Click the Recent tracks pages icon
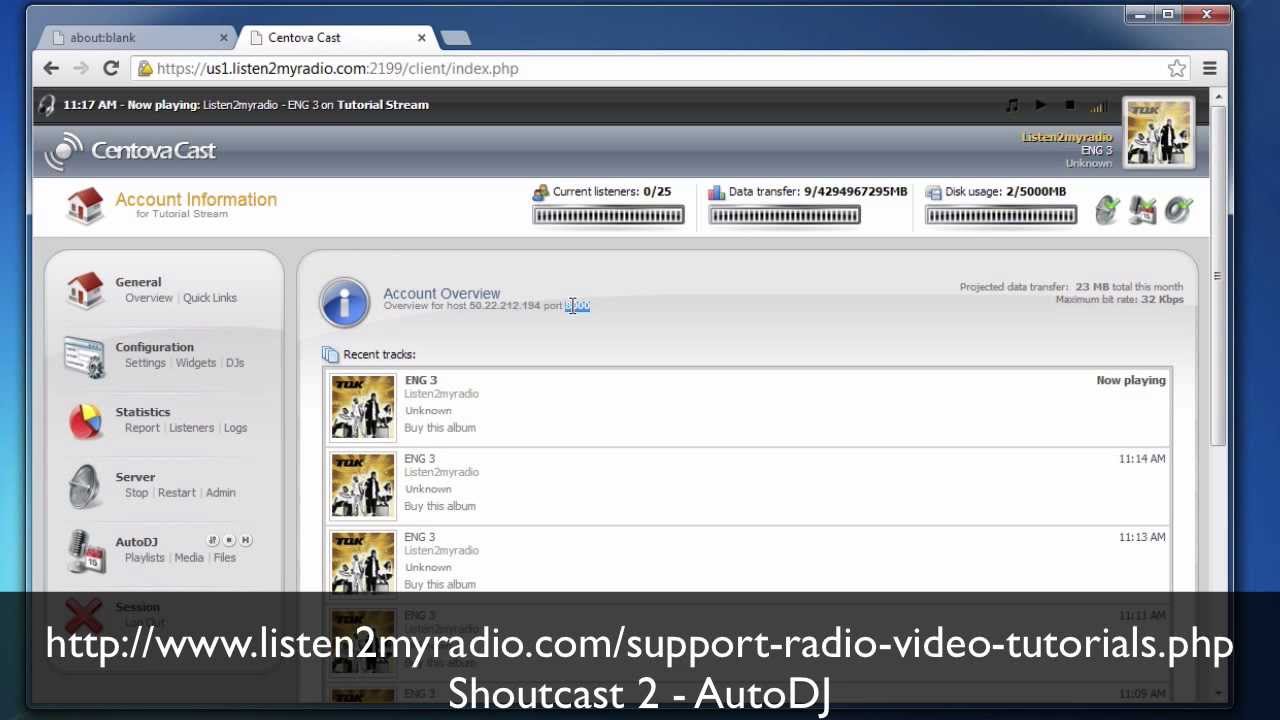The image size is (1280, 720). (330, 355)
